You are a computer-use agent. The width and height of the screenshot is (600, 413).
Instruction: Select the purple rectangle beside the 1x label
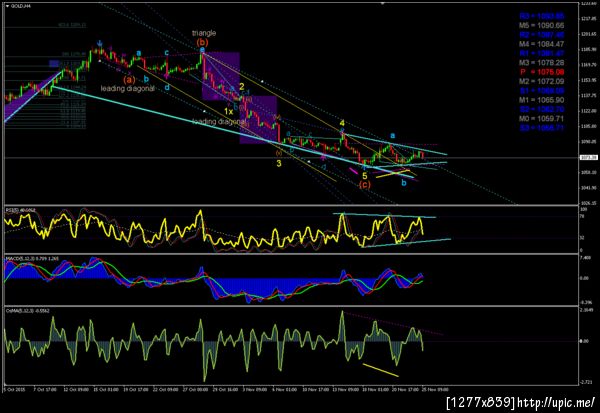[258, 120]
